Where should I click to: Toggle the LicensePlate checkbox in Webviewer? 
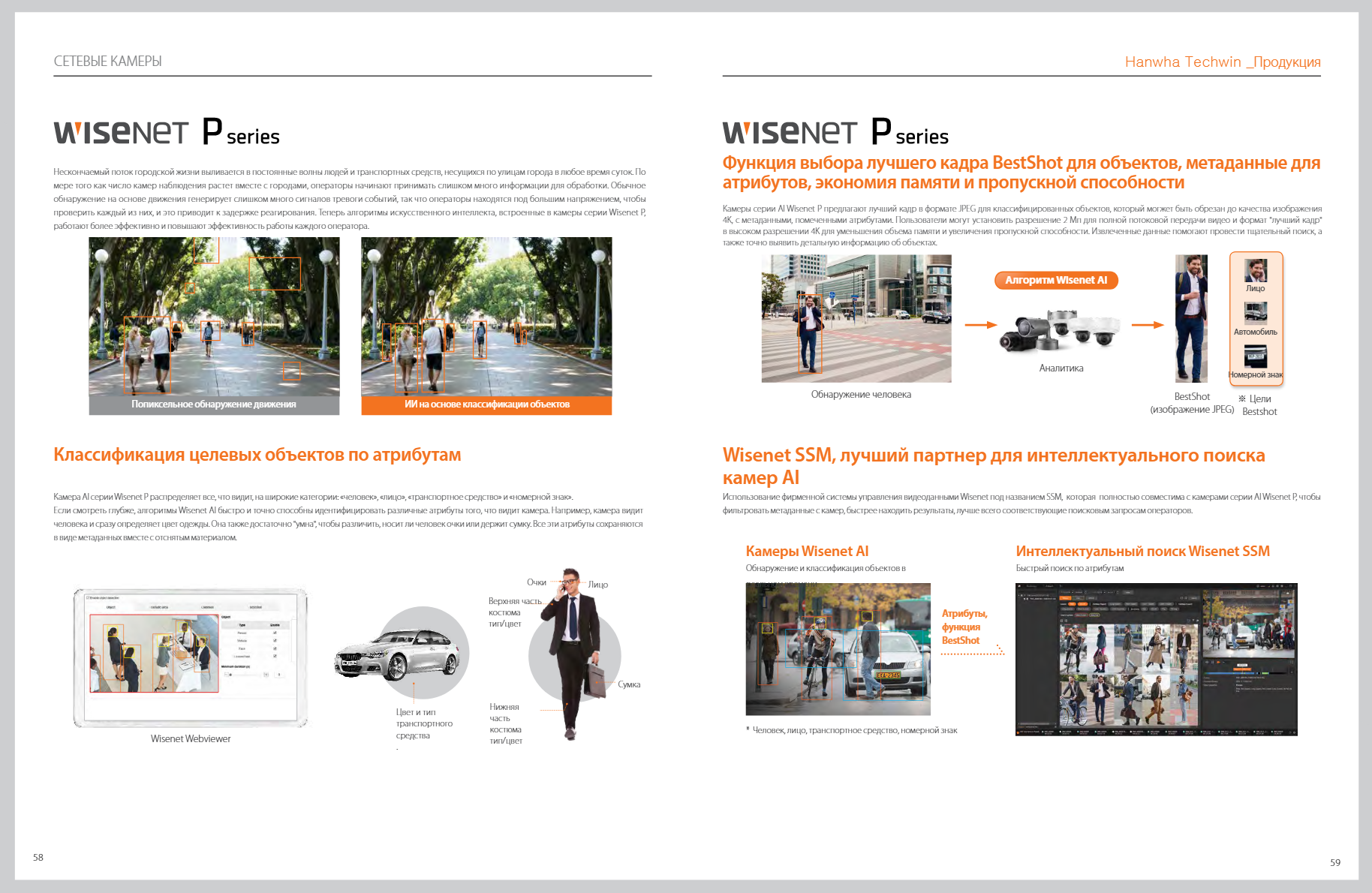pyautogui.click(x=275, y=656)
